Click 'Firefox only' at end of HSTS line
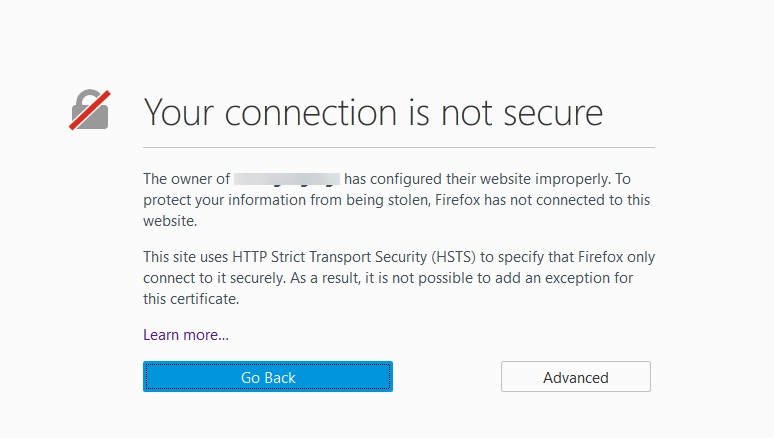Screen dimensions: 774x438 pos(617,257)
